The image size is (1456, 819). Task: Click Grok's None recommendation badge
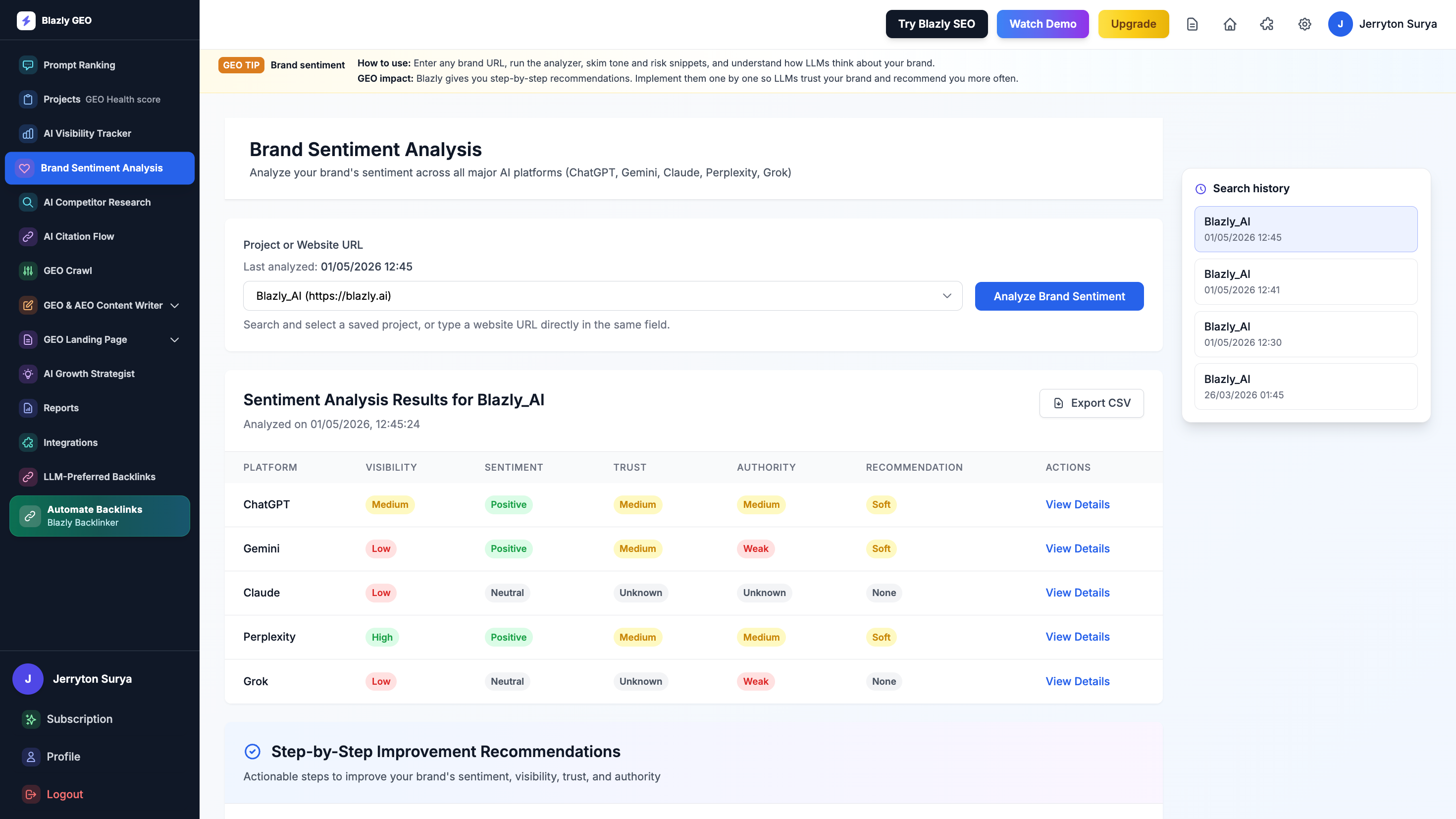tap(884, 682)
